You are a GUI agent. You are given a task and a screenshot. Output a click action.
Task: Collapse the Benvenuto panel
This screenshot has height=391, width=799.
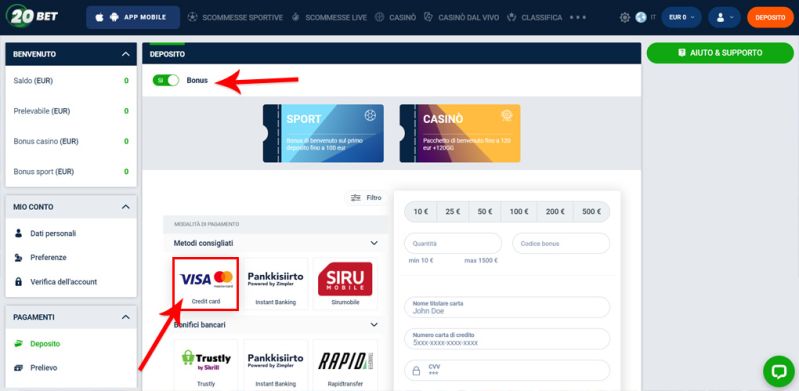(x=126, y=54)
